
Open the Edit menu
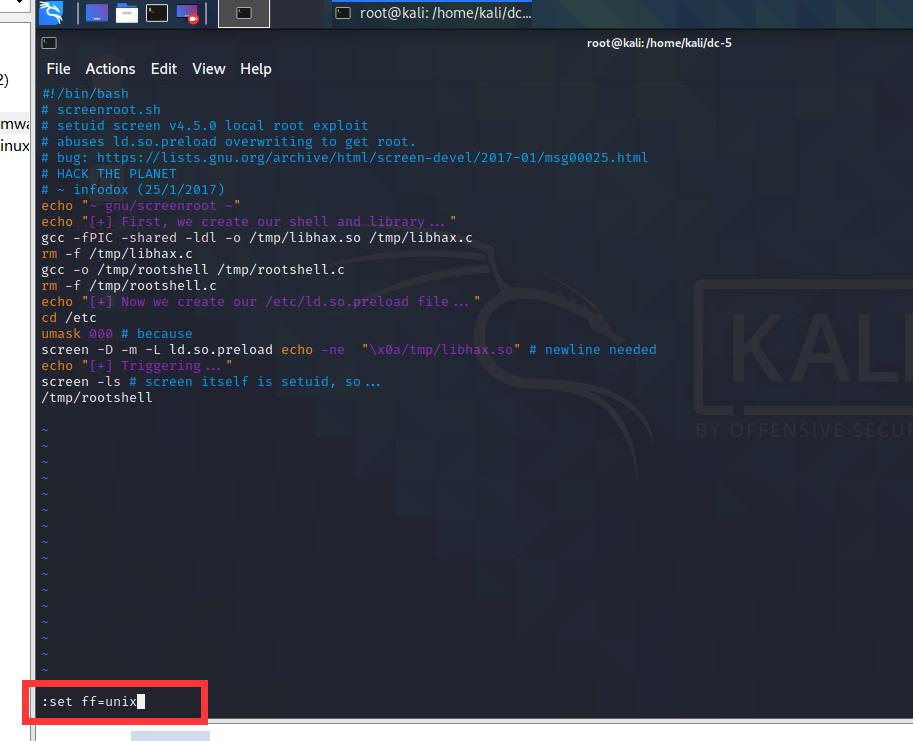[164, 69]
